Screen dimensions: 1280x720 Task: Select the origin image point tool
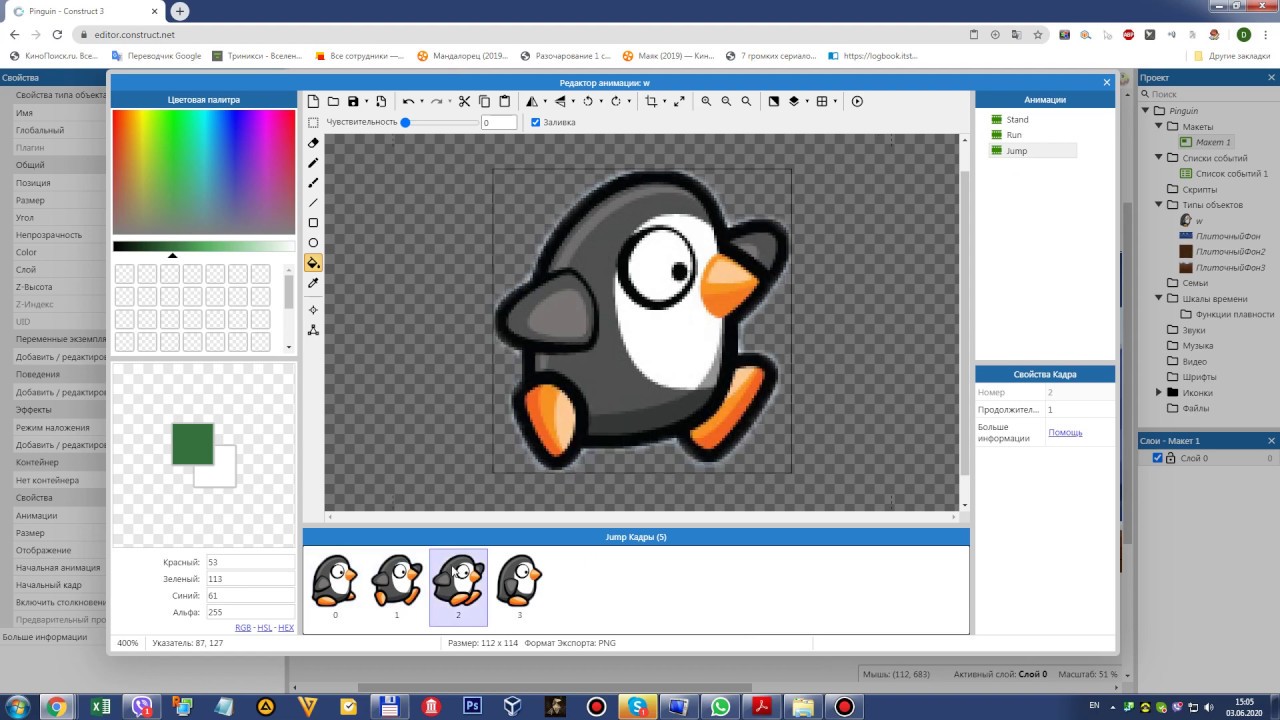313,310
